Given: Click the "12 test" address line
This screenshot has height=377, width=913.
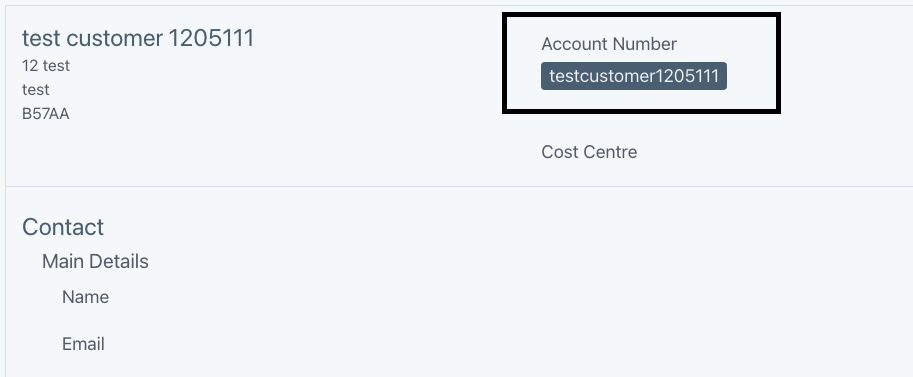Looking at the screenshot, I should pos(46,66).
